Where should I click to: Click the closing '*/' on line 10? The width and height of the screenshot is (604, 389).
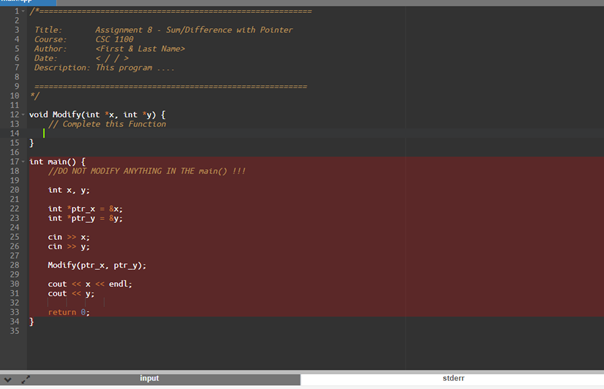[x=35, y=96]
